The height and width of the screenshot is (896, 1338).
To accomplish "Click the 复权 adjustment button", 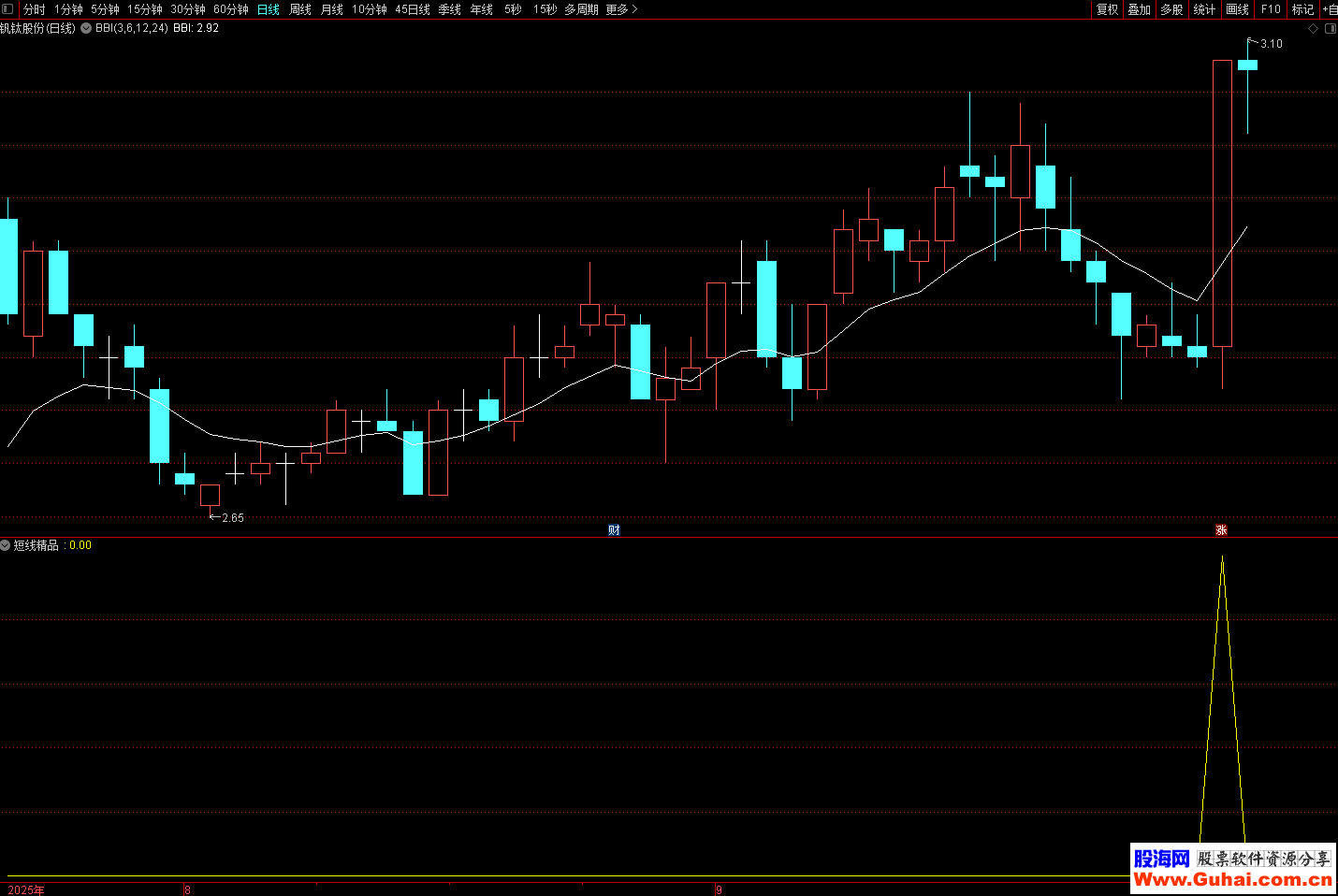I will pyautogui.click(x=1107, y=9).
